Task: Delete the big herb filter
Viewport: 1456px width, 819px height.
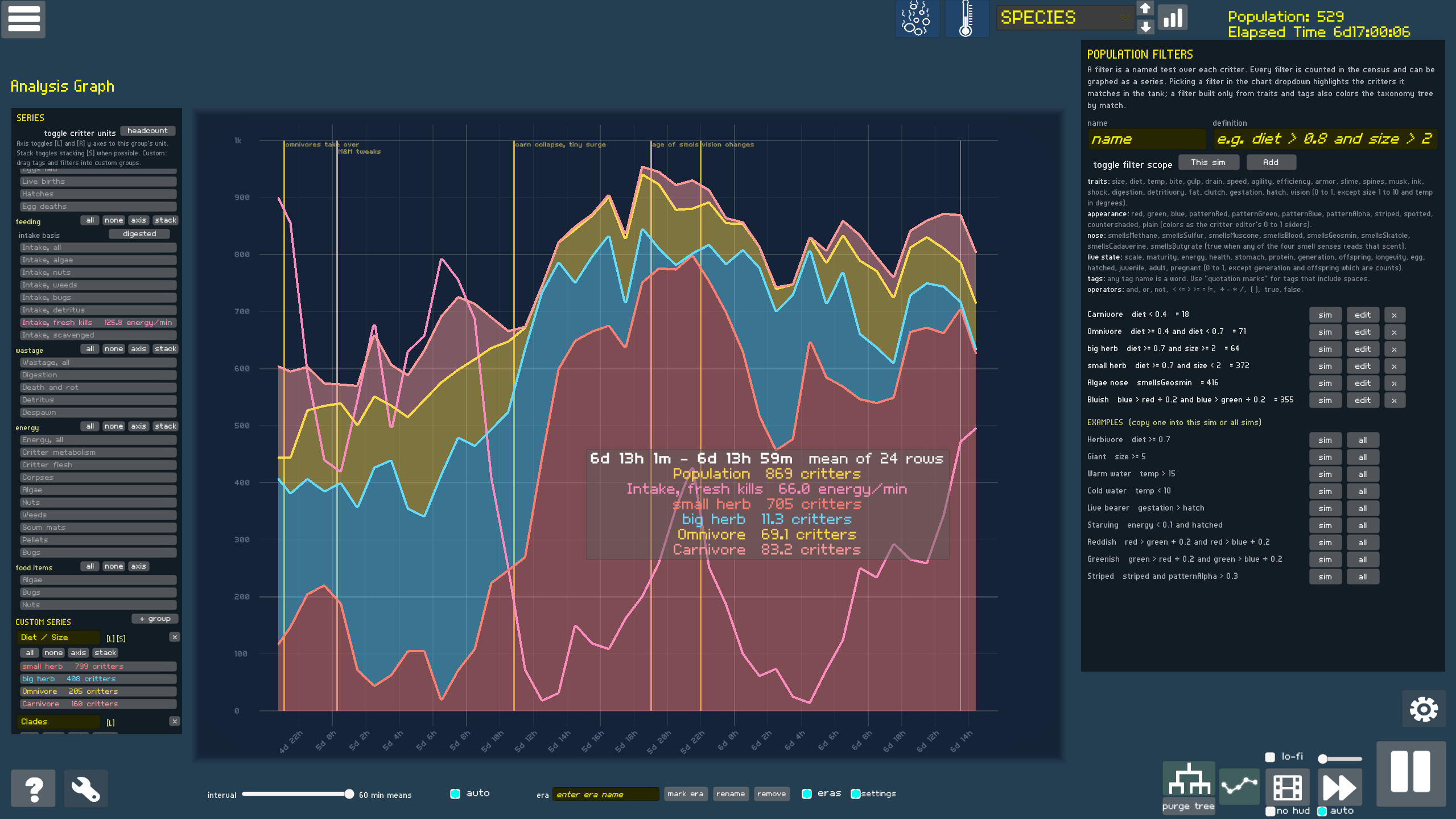Action: tap(1395, 349)
